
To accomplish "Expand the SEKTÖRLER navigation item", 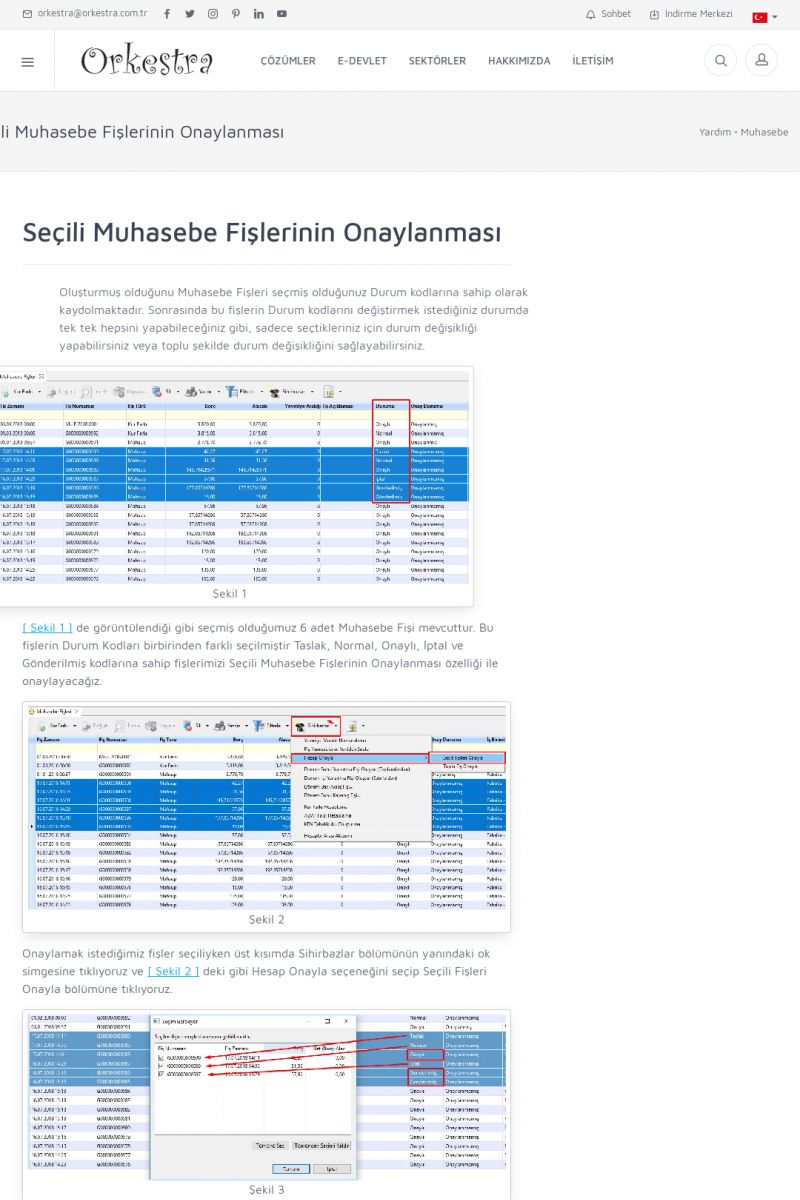I will [x=437, y=61].
